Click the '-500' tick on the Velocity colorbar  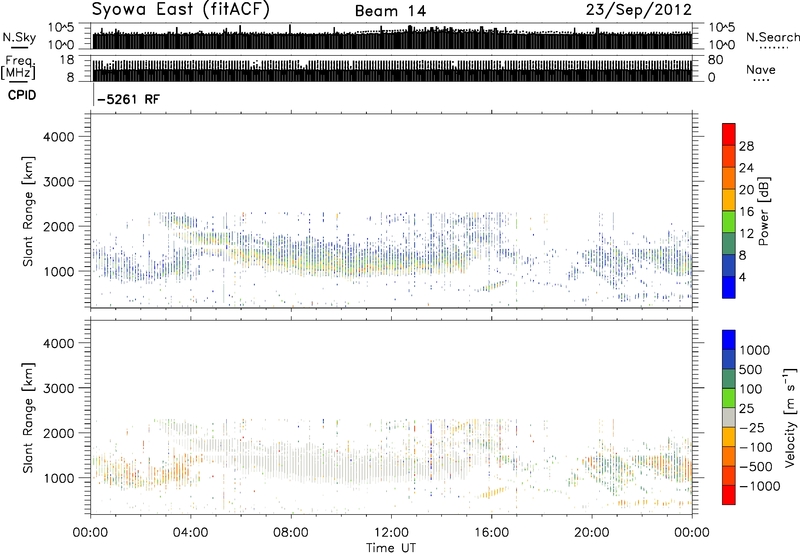pos(755,467)
